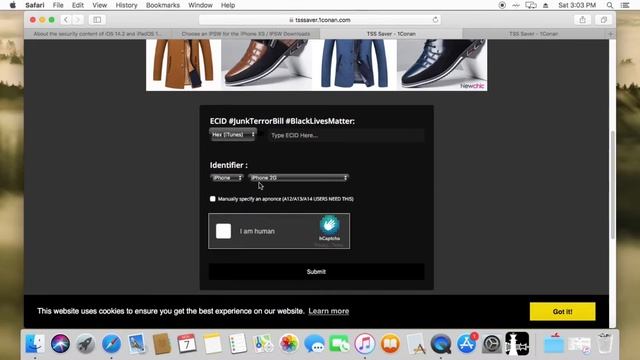Open the Learn more cookies link
Image resolution: width=640 pixels, height=360 pixels.
coord(329,311)
